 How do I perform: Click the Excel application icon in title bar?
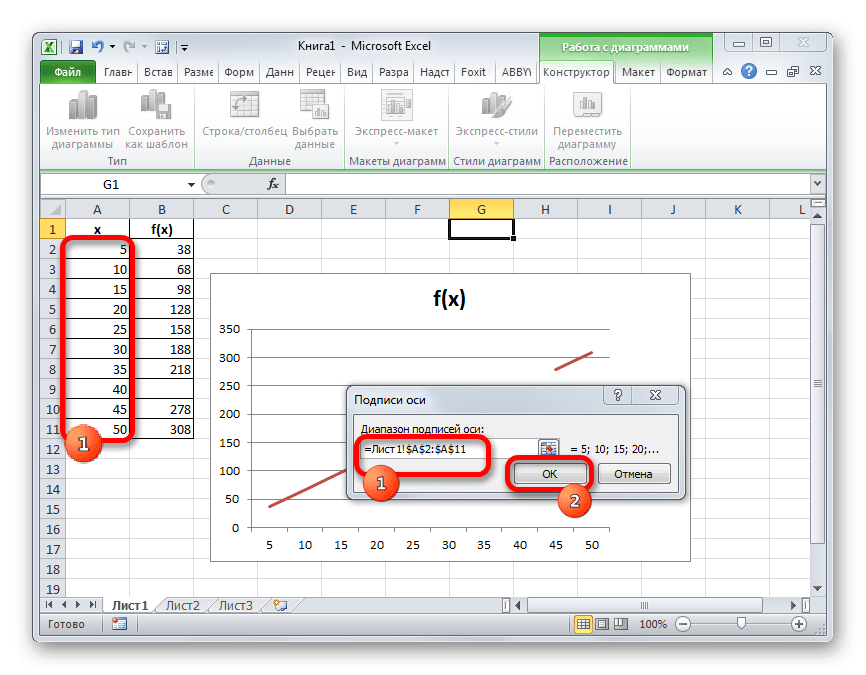click(x=49, y=47)
